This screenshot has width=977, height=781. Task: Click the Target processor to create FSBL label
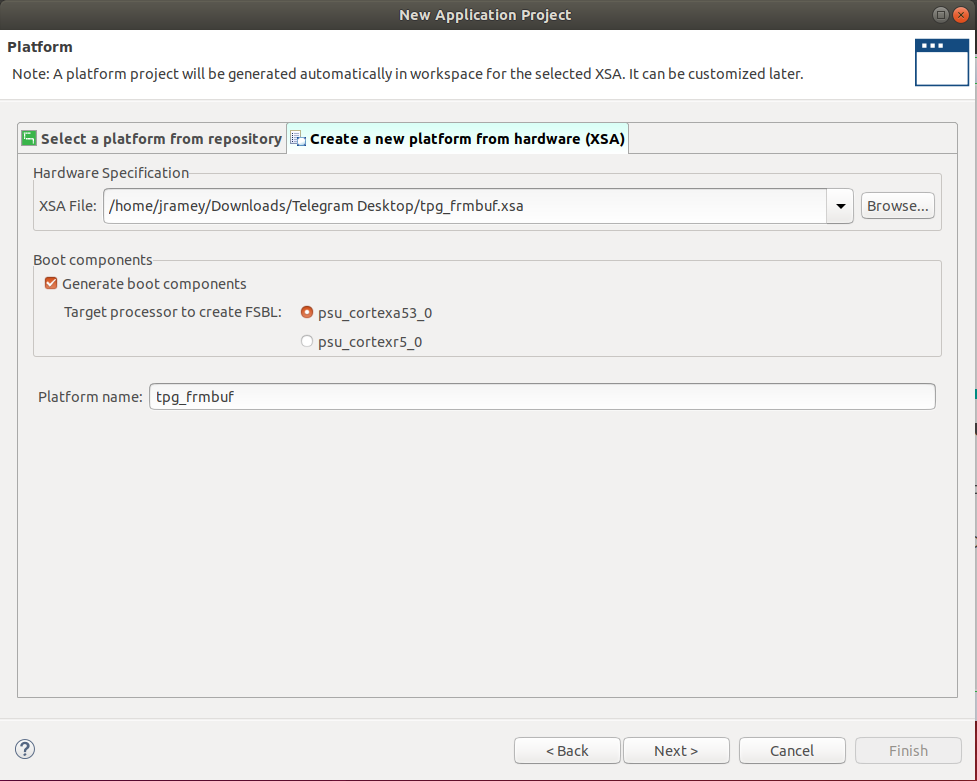[173, 312]
